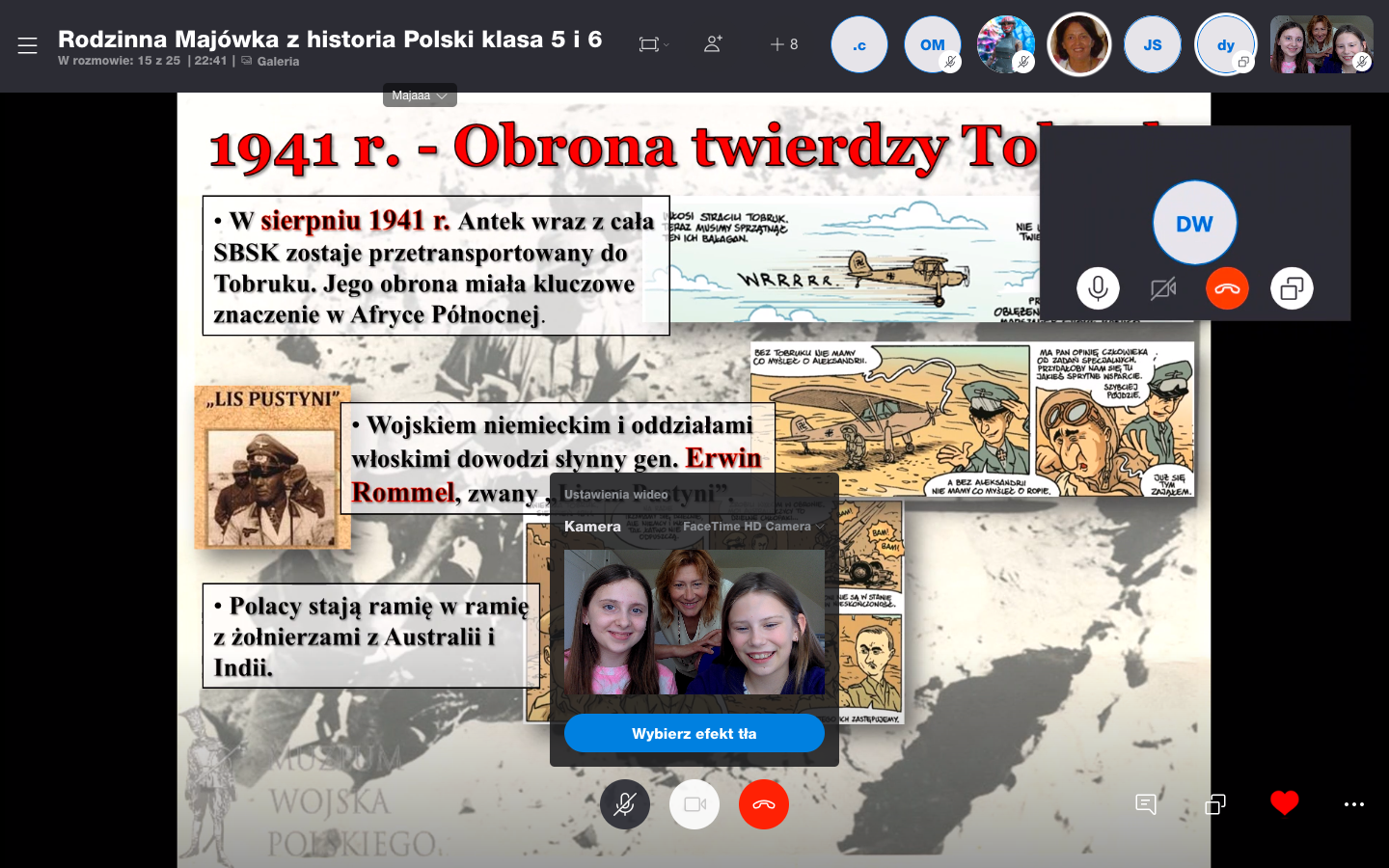Open the hamburger menu
The height and width of the screenshot is (868, 1389).
(x=27, y=45)
